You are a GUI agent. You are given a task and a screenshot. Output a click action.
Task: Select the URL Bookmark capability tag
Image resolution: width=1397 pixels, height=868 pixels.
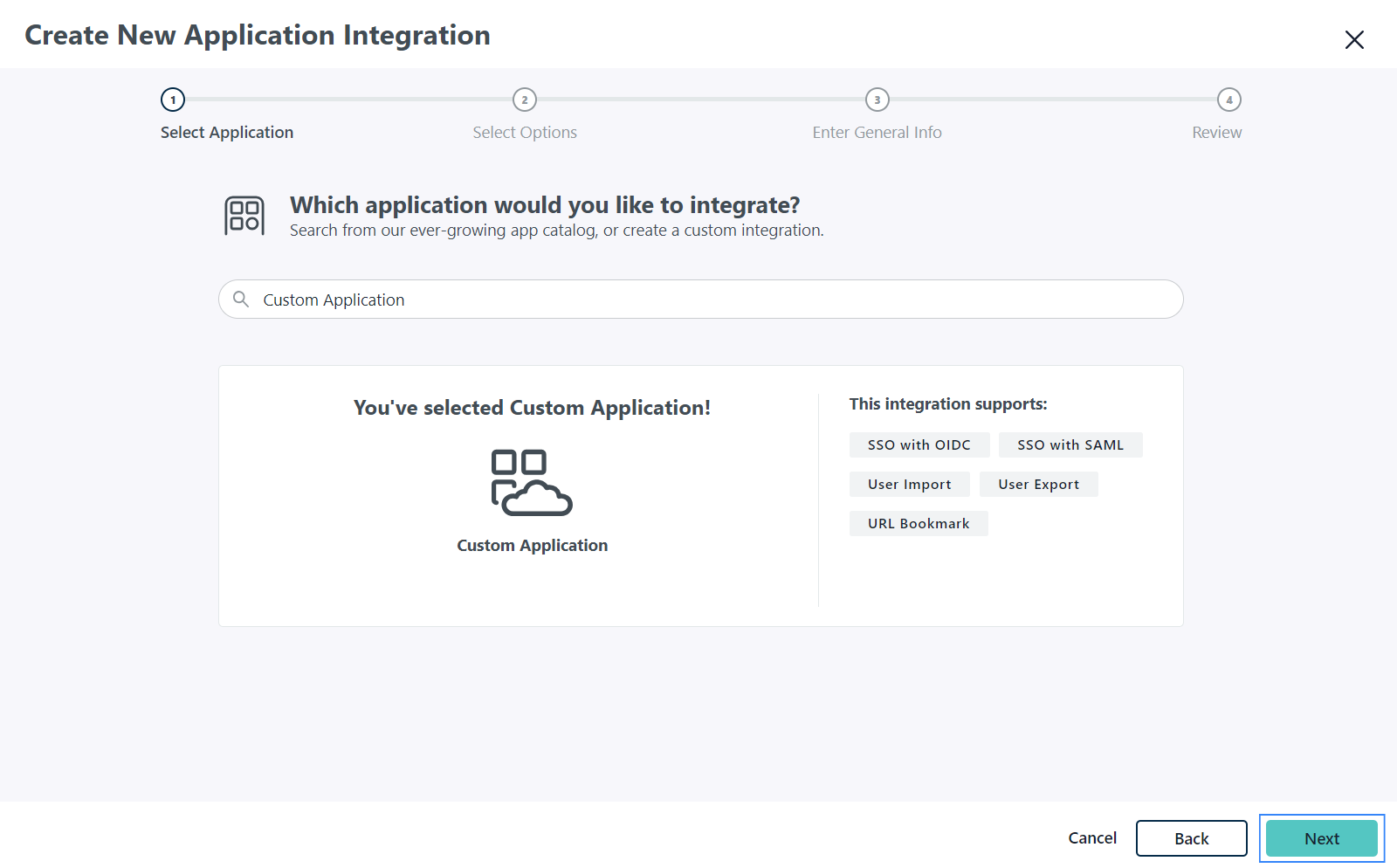[x=918, y=523]
